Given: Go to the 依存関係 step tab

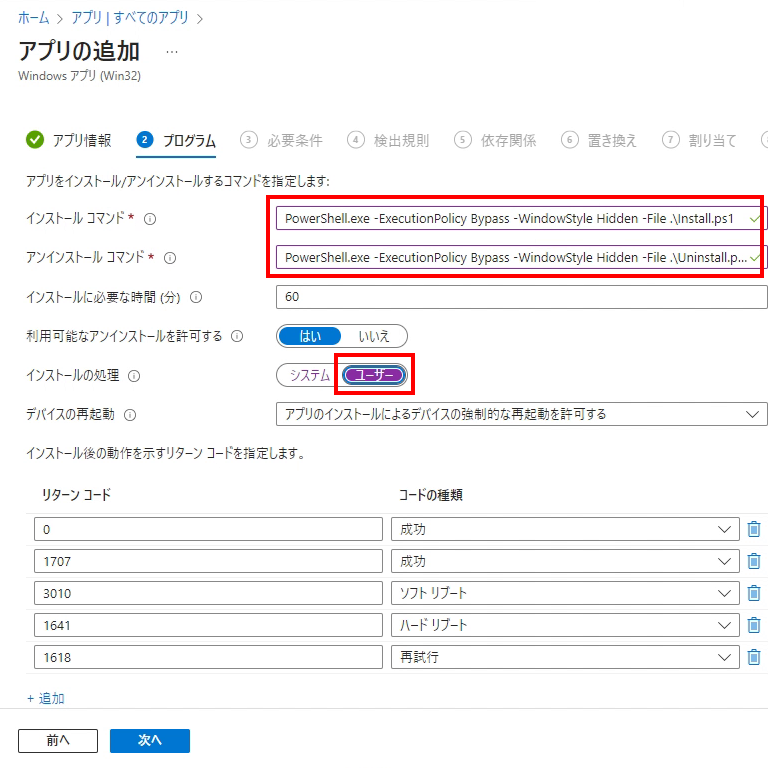Looking at the screenshot, I should pos(495,141).
